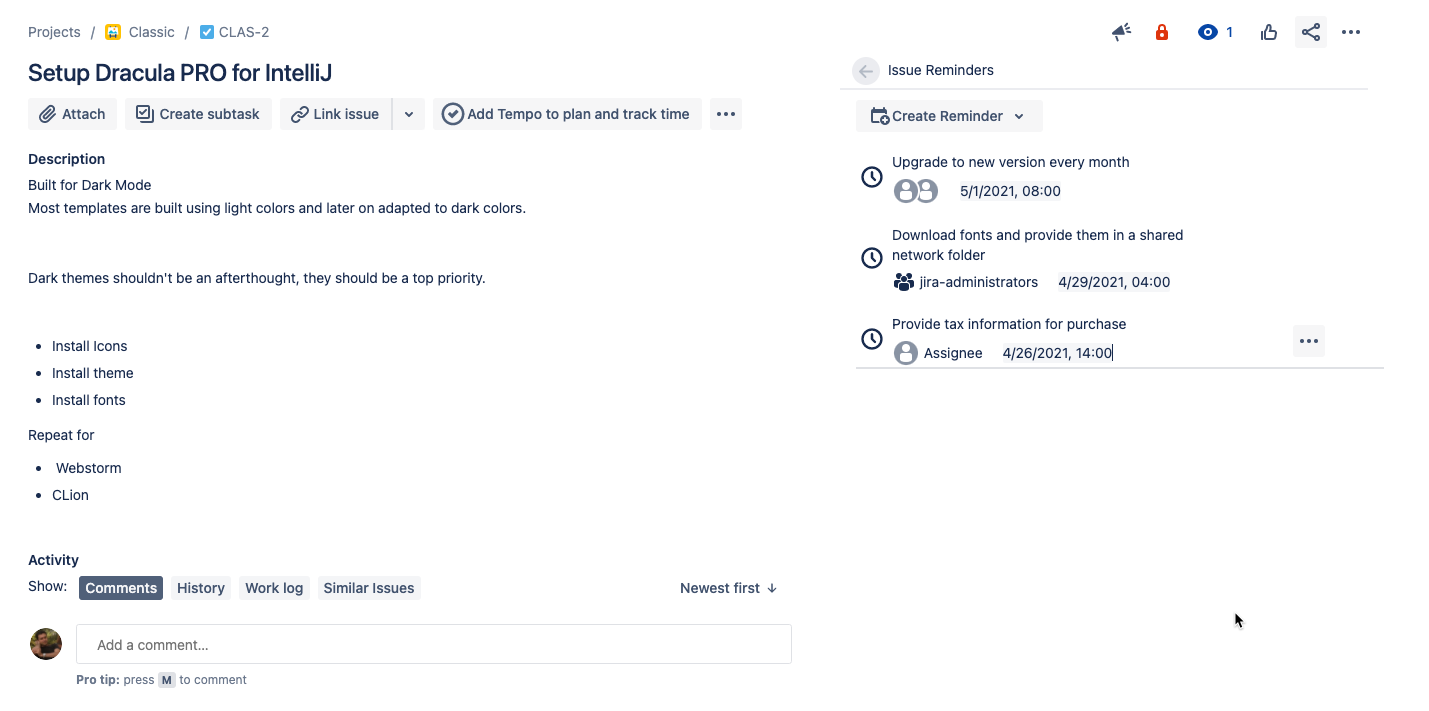Click the red restrict access lock icon

(x=1161, y=31)
